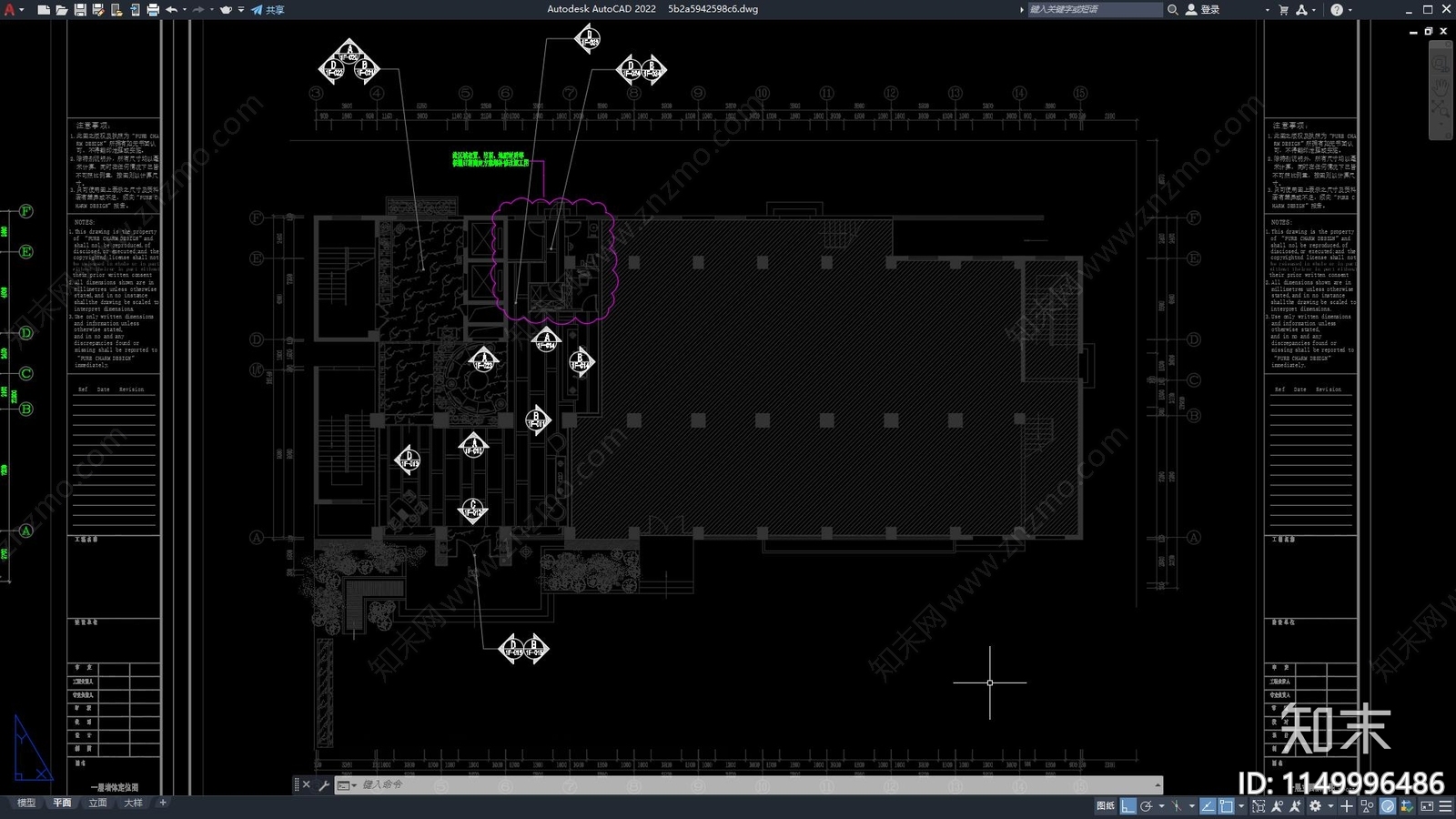Switch to the 平面 layout tab
The width and height of the screenshot is (1456, 819).
point(62,803)
